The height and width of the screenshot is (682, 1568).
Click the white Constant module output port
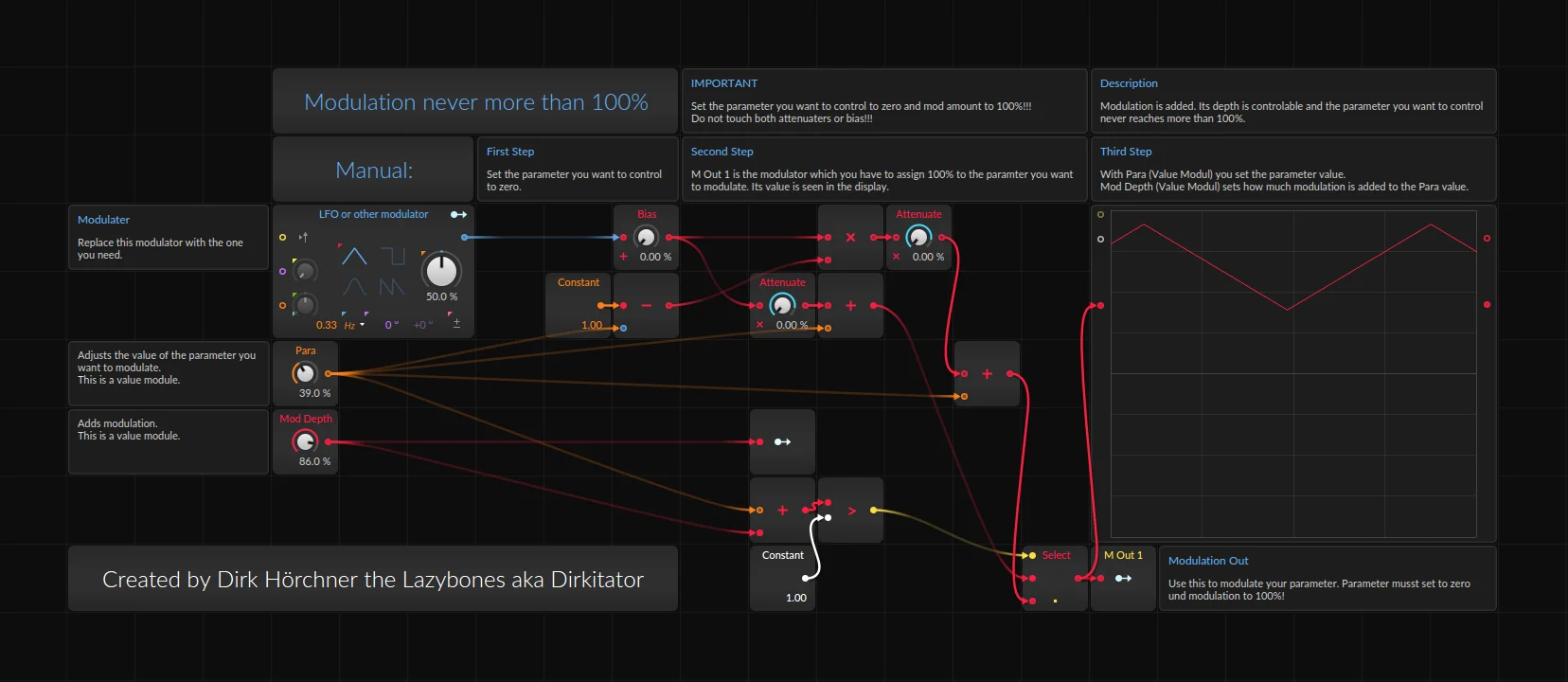coord(805,578)
